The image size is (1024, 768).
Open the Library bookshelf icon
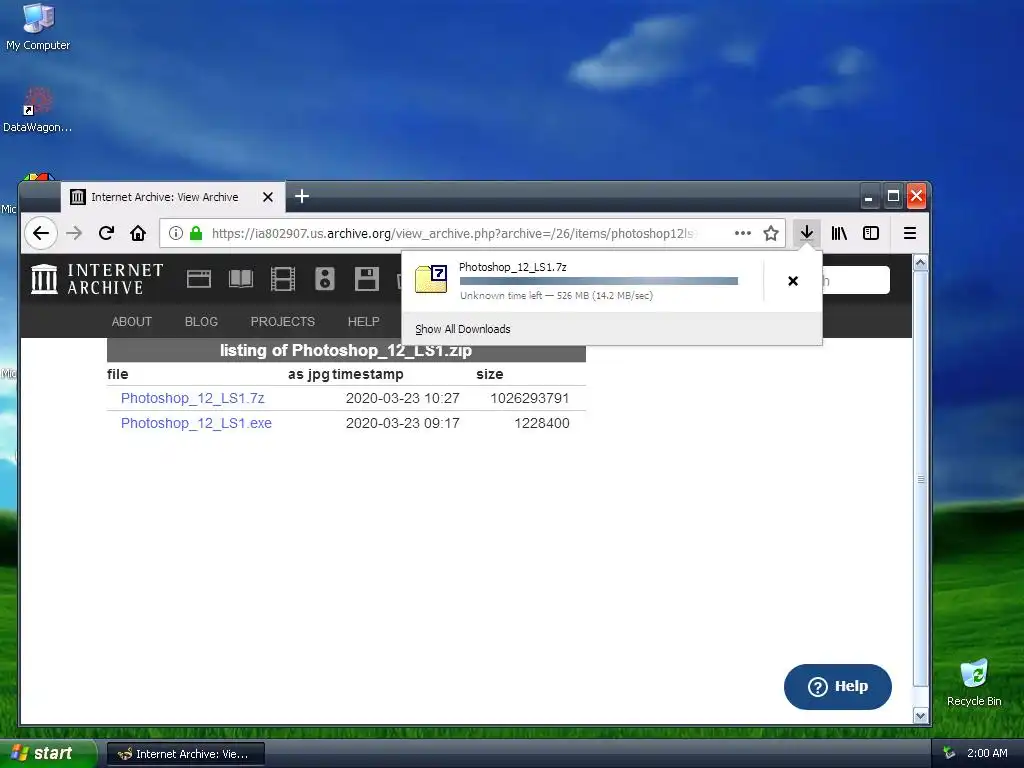pyautogui.click(x=839, y=233)
